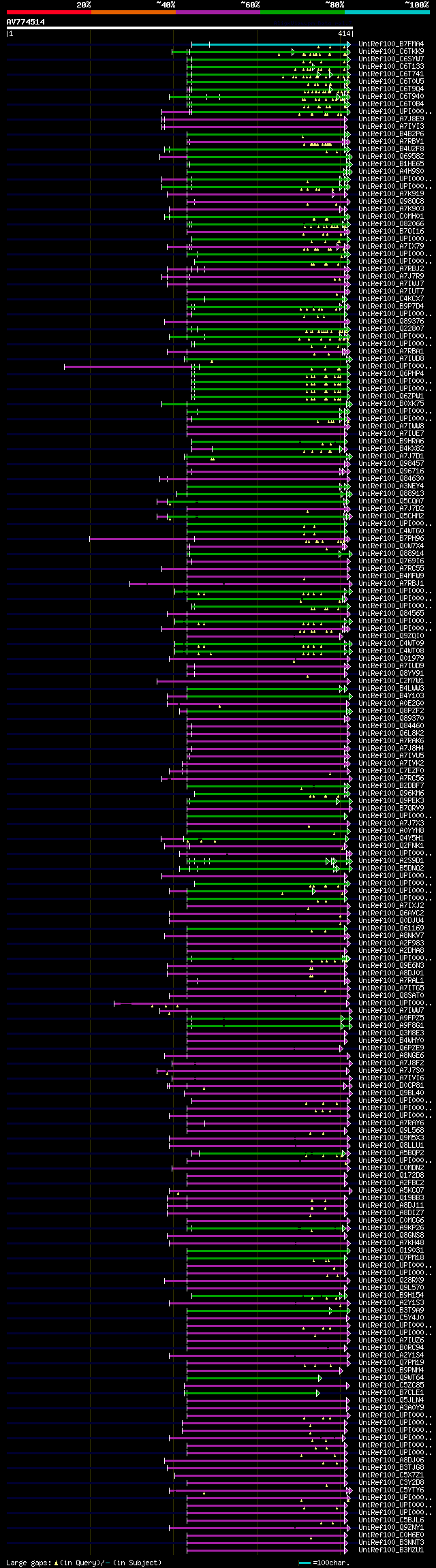Viewport: 436px width, 1568px height.
Task: Select hit label UniRef100_C0MH01
Action: (391, 217)
